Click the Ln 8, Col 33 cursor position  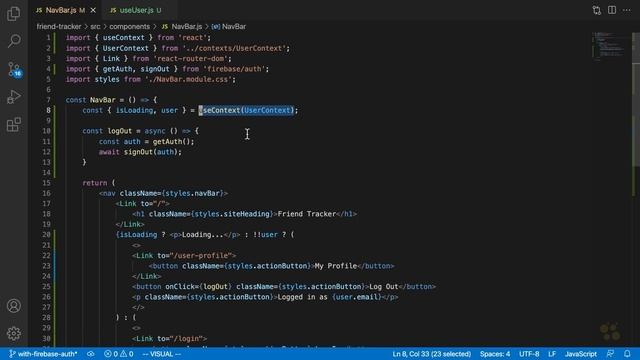point(431,354)
